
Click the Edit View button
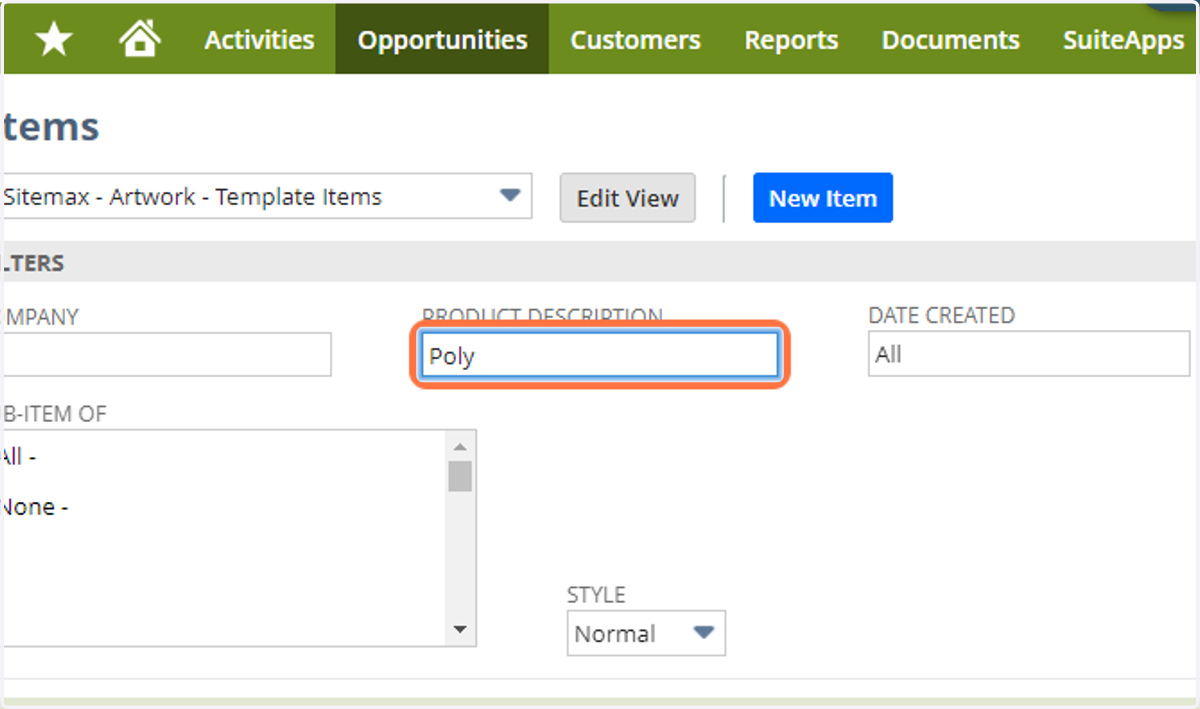point(627,198)
